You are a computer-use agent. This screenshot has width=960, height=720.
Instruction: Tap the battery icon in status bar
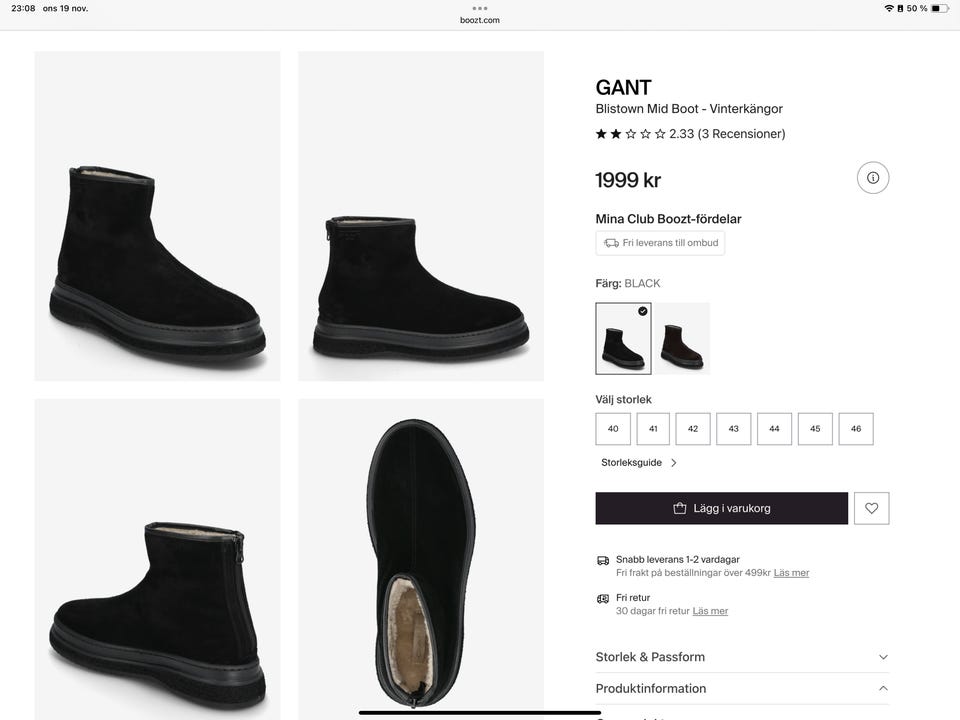tap(939, 8)
